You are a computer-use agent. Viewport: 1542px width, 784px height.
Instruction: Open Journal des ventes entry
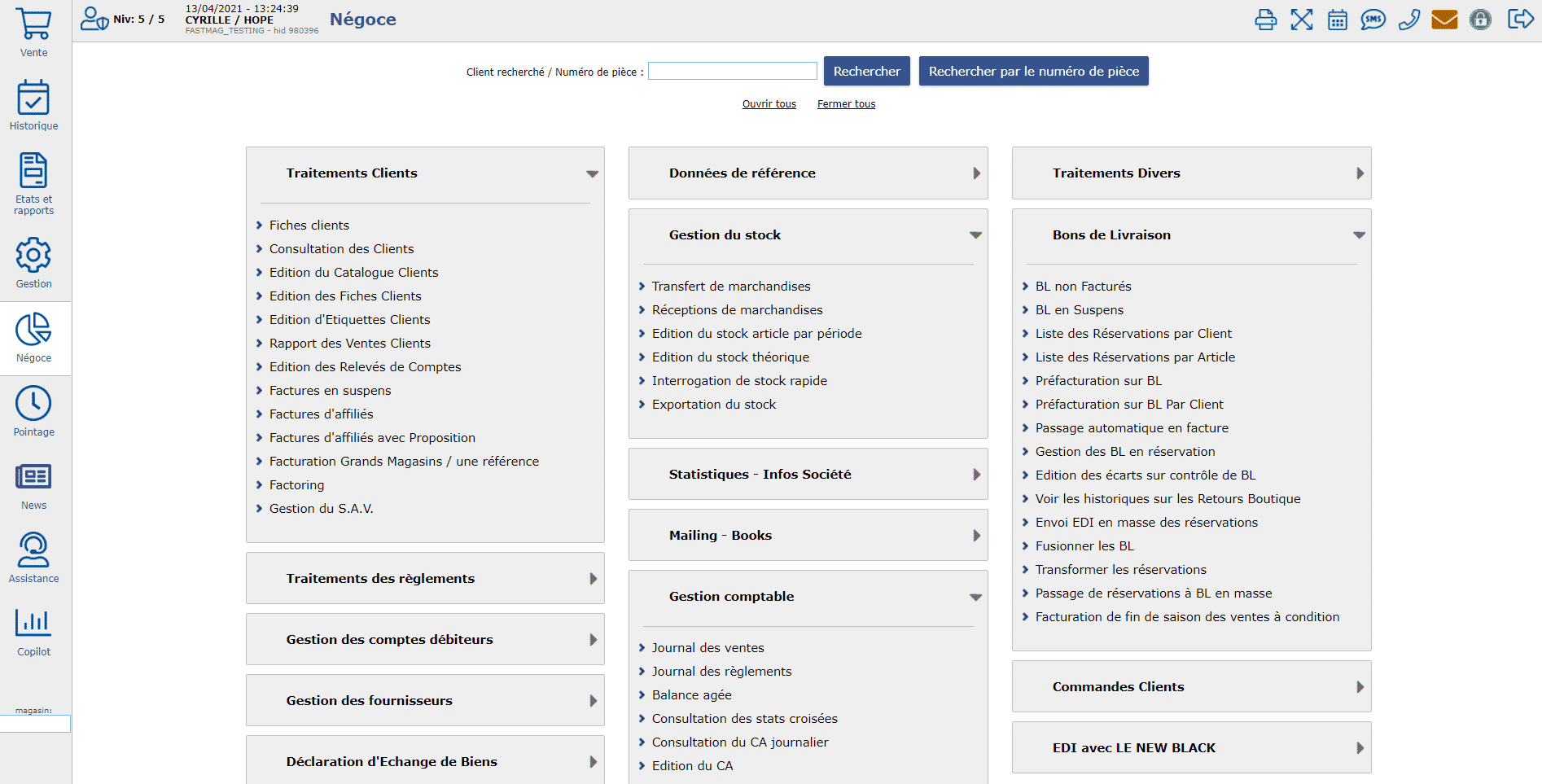(x=707, y=648)
